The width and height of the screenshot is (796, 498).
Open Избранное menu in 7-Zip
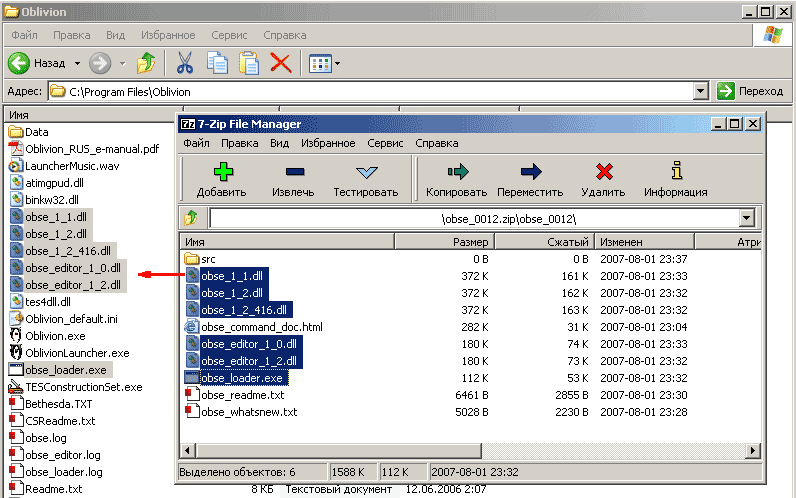coord(328,143)
